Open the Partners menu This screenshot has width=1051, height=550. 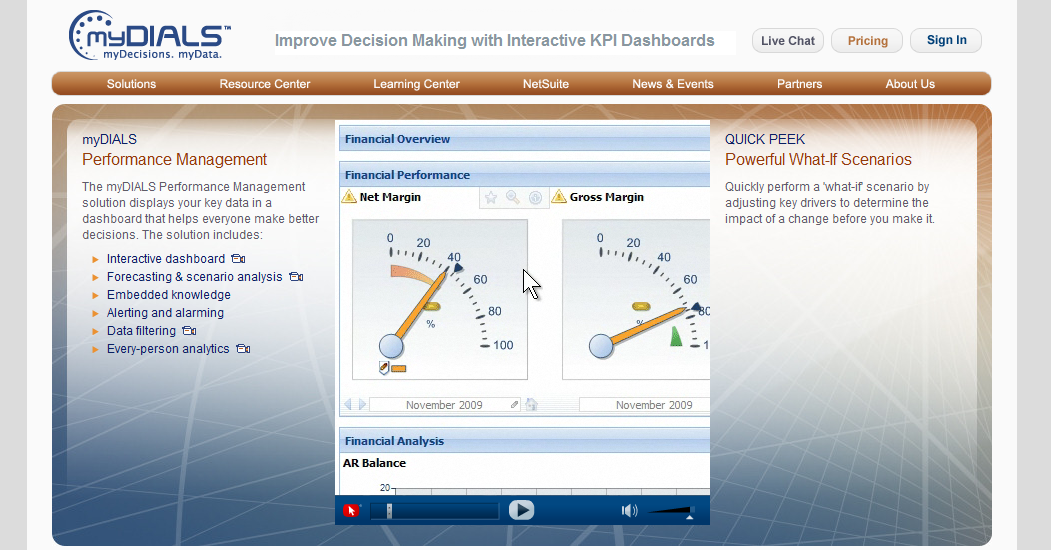(800, 84)
